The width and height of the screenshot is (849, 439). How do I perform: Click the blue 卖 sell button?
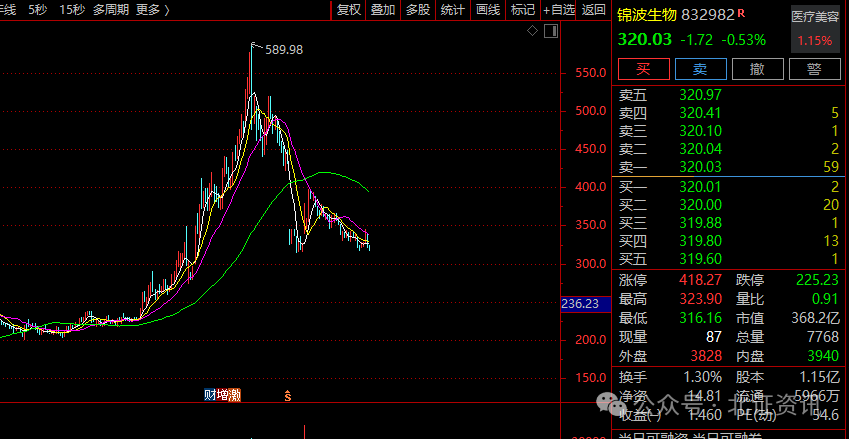[x=701, y=69]
